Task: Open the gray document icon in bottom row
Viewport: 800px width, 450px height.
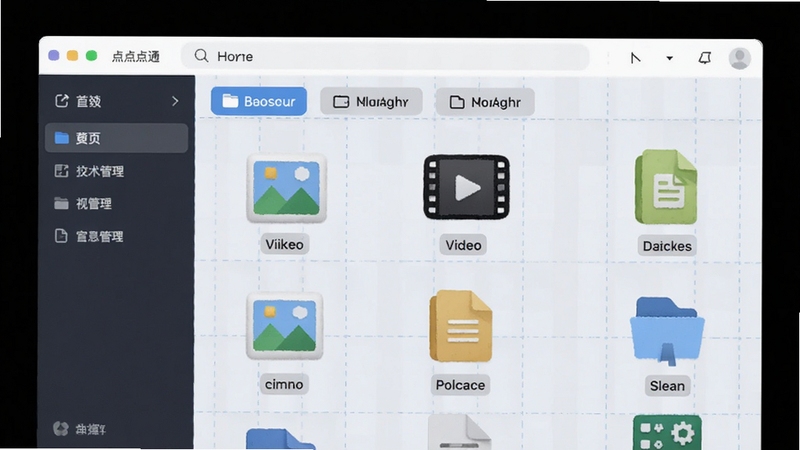Action: click(x=459, y=432)
